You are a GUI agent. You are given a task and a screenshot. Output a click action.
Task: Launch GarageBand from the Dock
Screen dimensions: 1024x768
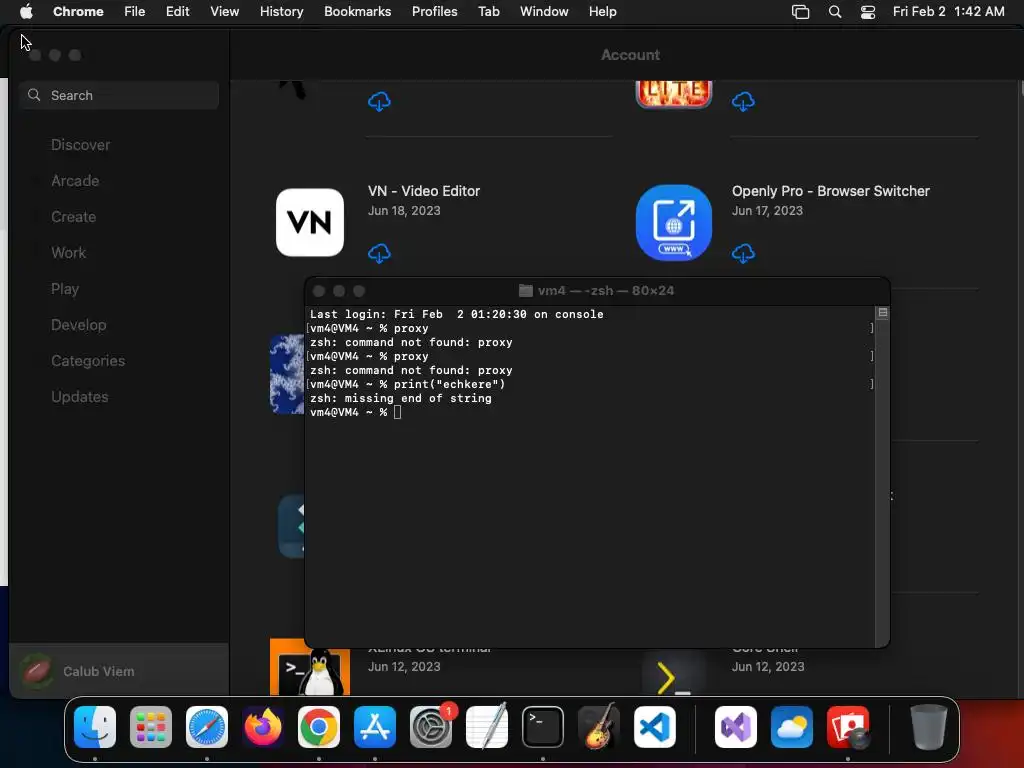[599, 726]
